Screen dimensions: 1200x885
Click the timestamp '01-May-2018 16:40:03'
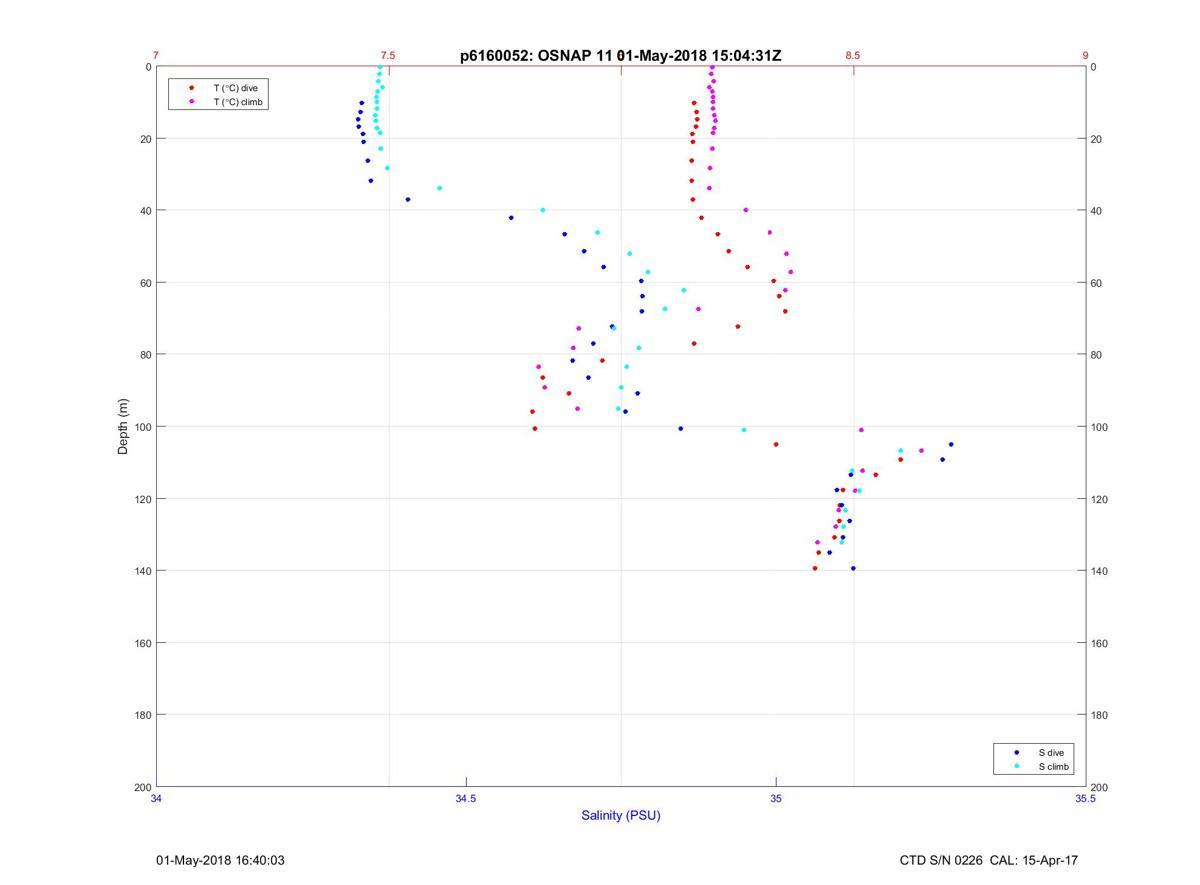[x=220, y=860]
